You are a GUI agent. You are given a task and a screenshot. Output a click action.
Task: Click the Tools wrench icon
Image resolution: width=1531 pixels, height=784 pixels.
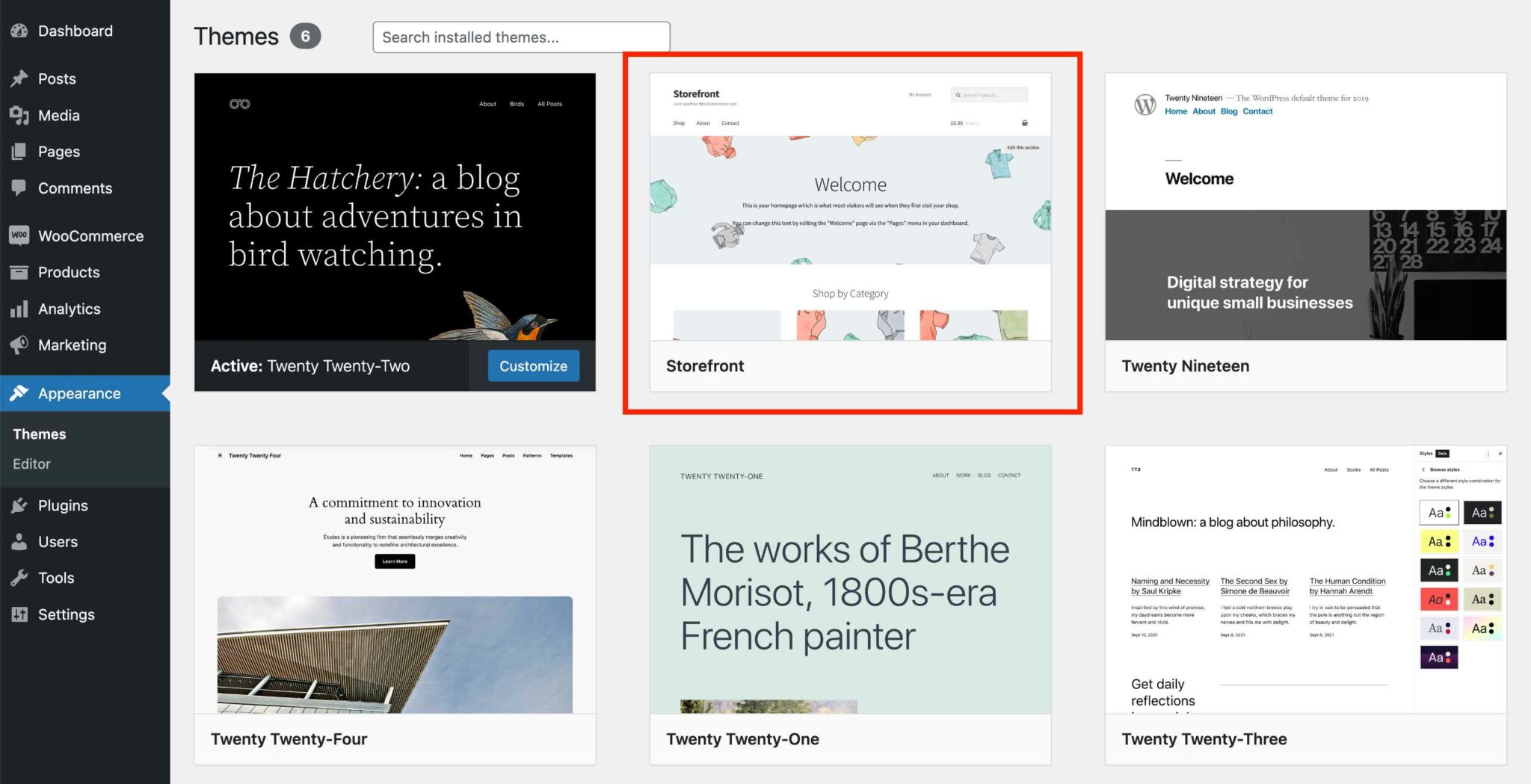[x=19, y=578]
